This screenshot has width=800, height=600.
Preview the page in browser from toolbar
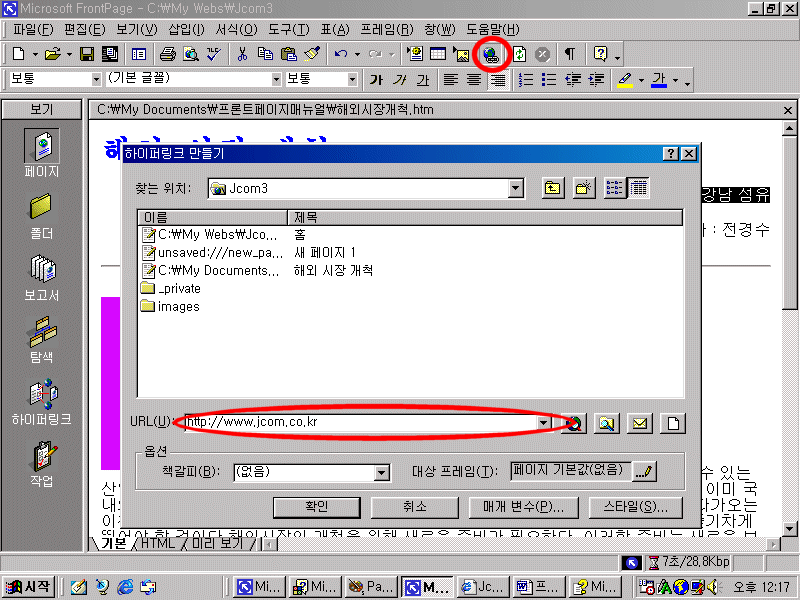(191, 54)
